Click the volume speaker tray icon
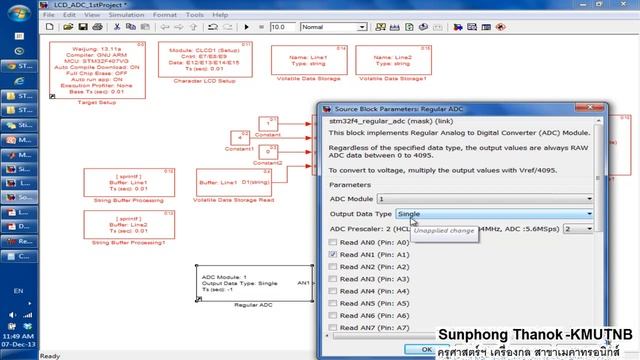The width and height of the screenshot is (640, 360). click(x=12, y=315)
